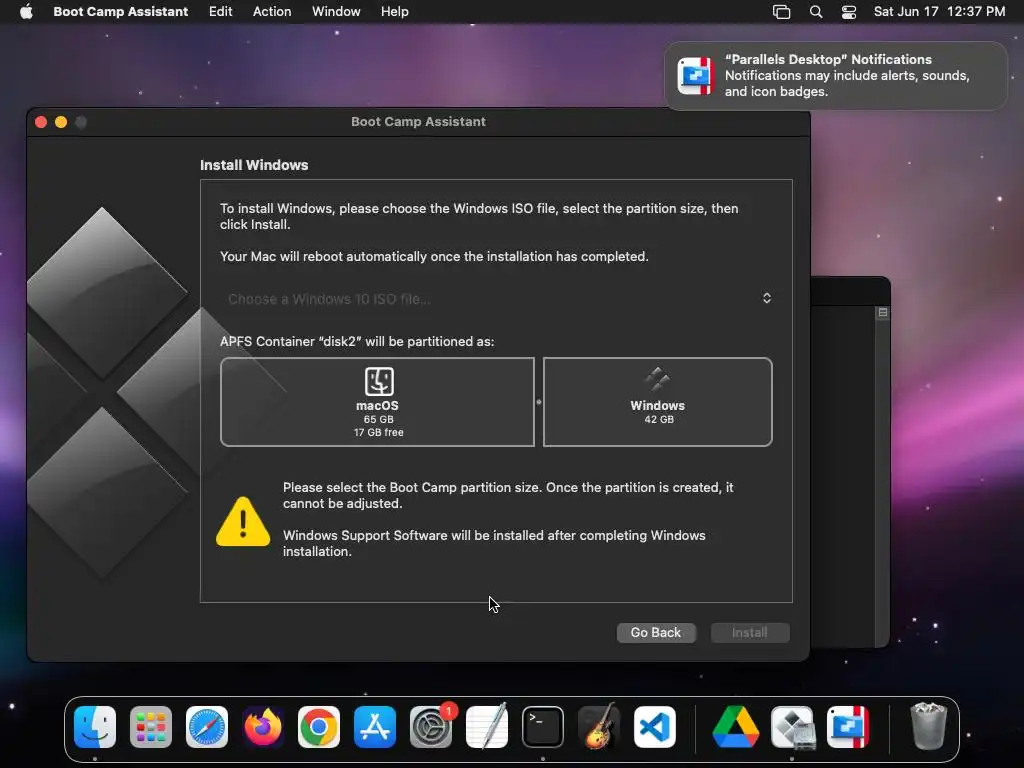Click the Parallels Desktop notification banner
This screenshot has height=768, width=1024.
click(835, 76)
